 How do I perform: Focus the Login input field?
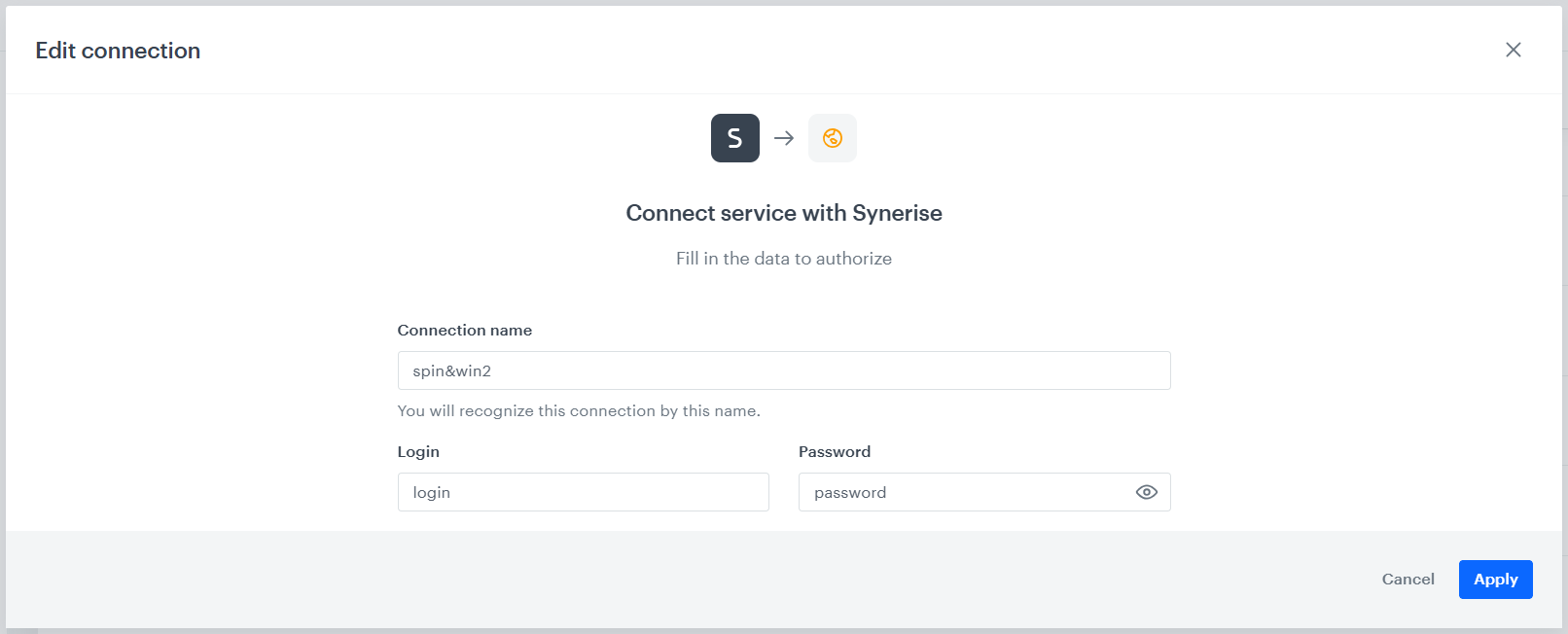click(x=584, y=492)
